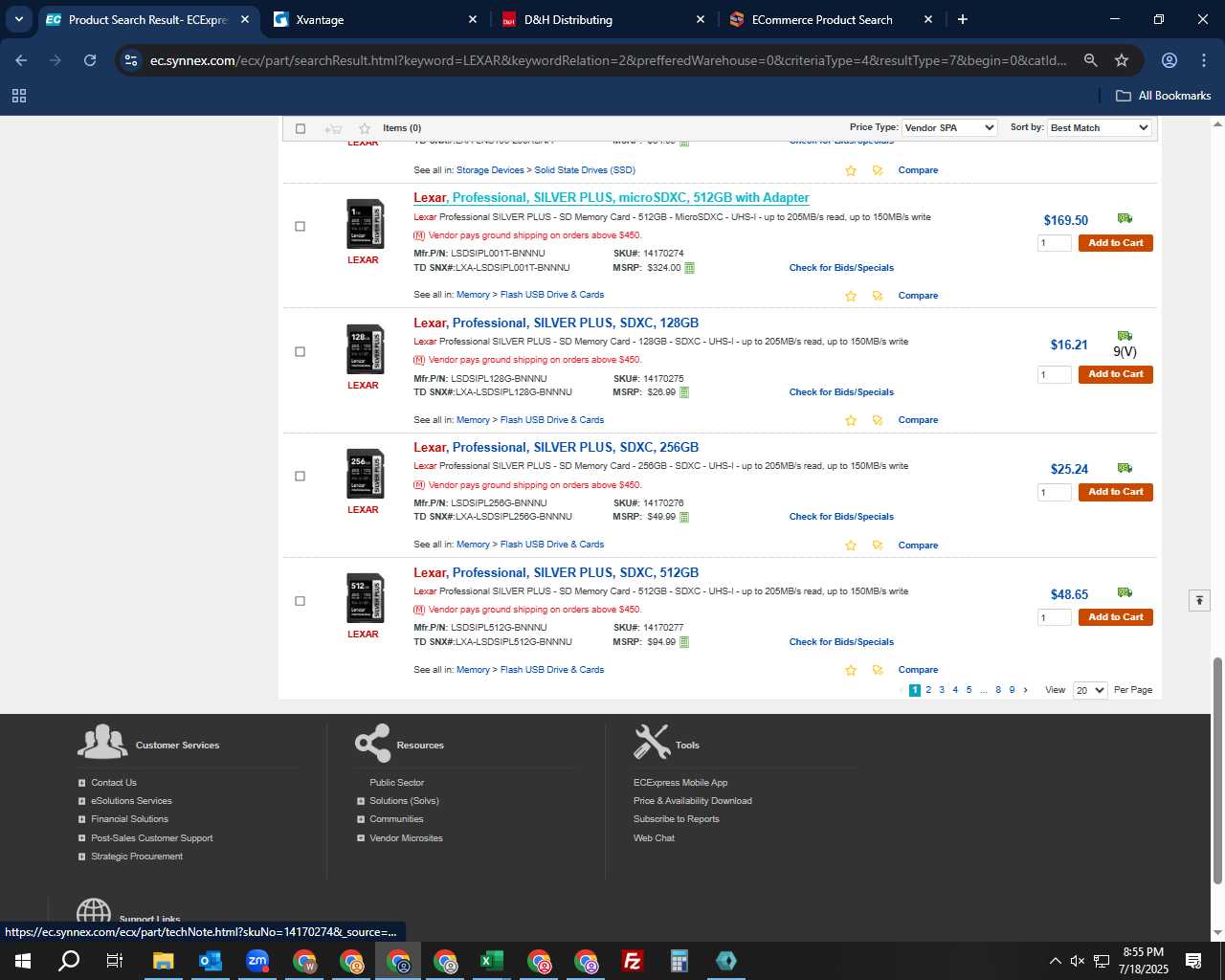1225x980 pixels.
Task: Open the Chrome profile icon
Action: tap(1169, 60)
